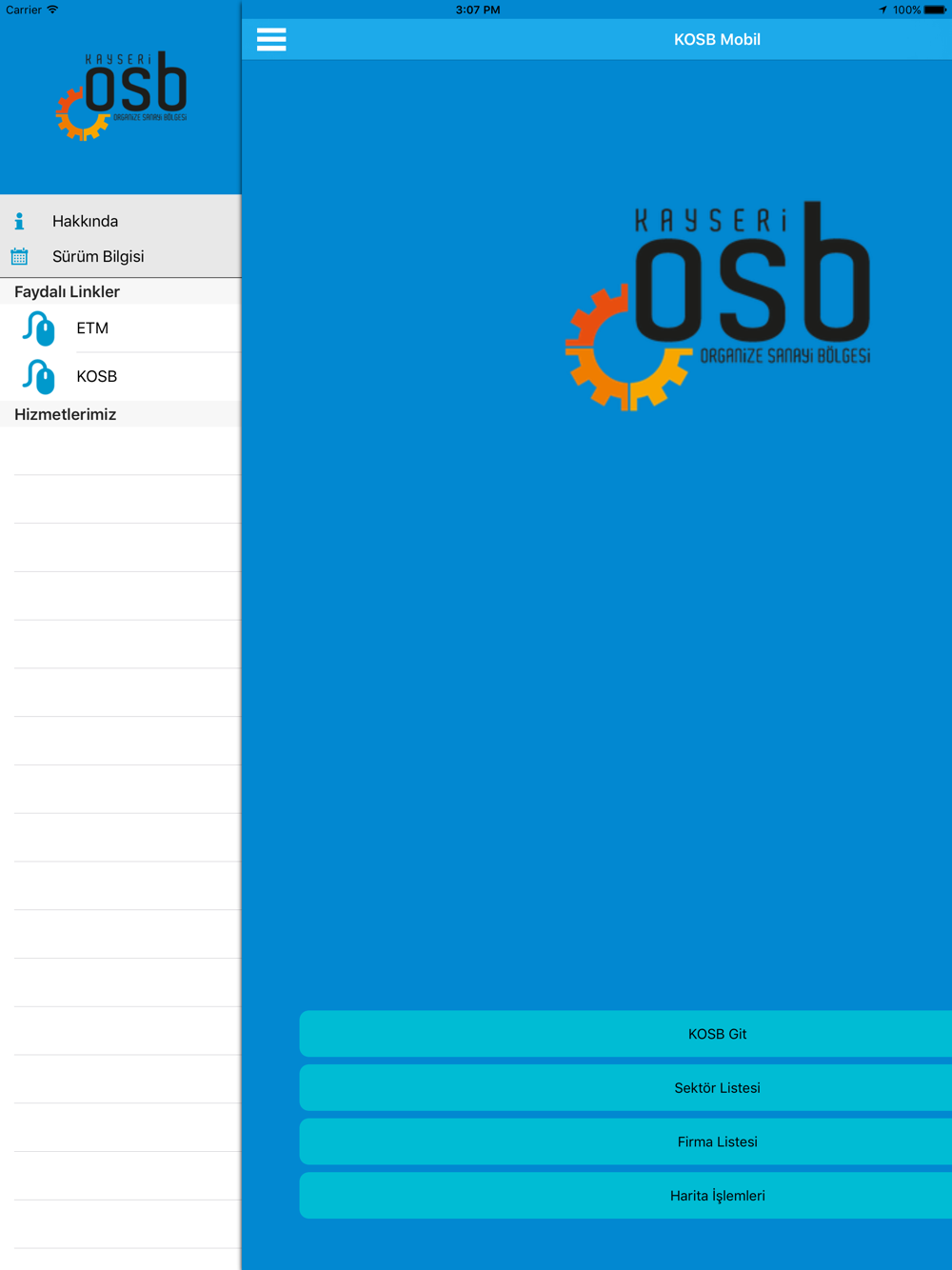Open the KOSB useful link

click(x=121, y=377)
